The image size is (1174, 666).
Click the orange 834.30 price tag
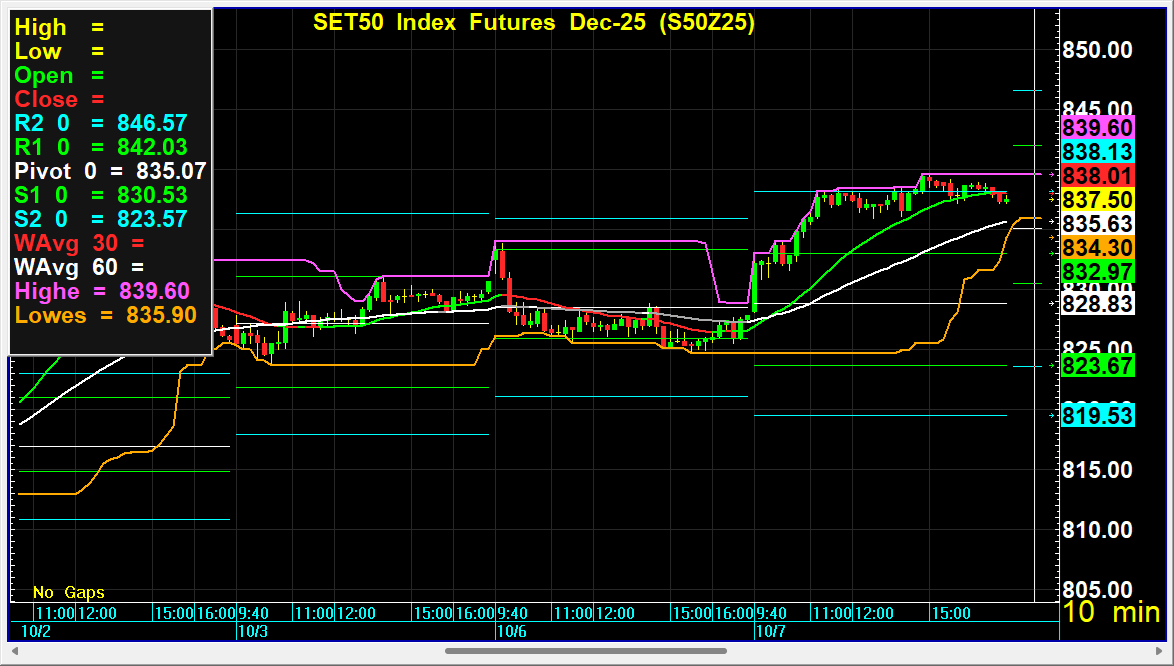[1097, 248]
